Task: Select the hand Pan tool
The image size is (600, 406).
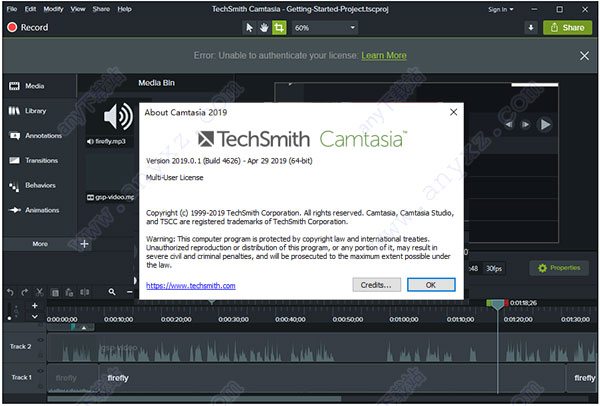Action: tap(264, 28)
